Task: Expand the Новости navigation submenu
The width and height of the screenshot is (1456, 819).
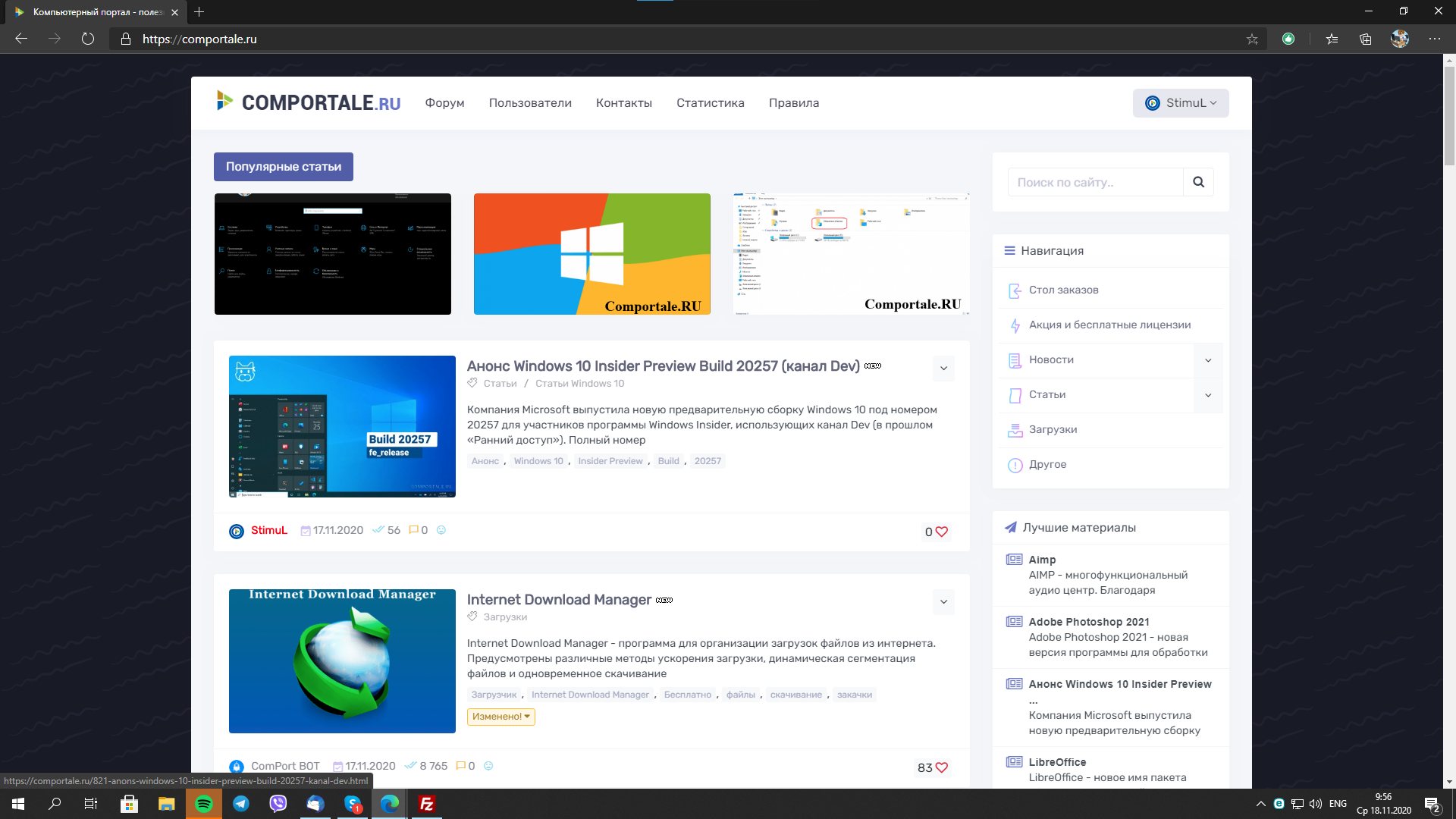Action: coord(1208,360)
